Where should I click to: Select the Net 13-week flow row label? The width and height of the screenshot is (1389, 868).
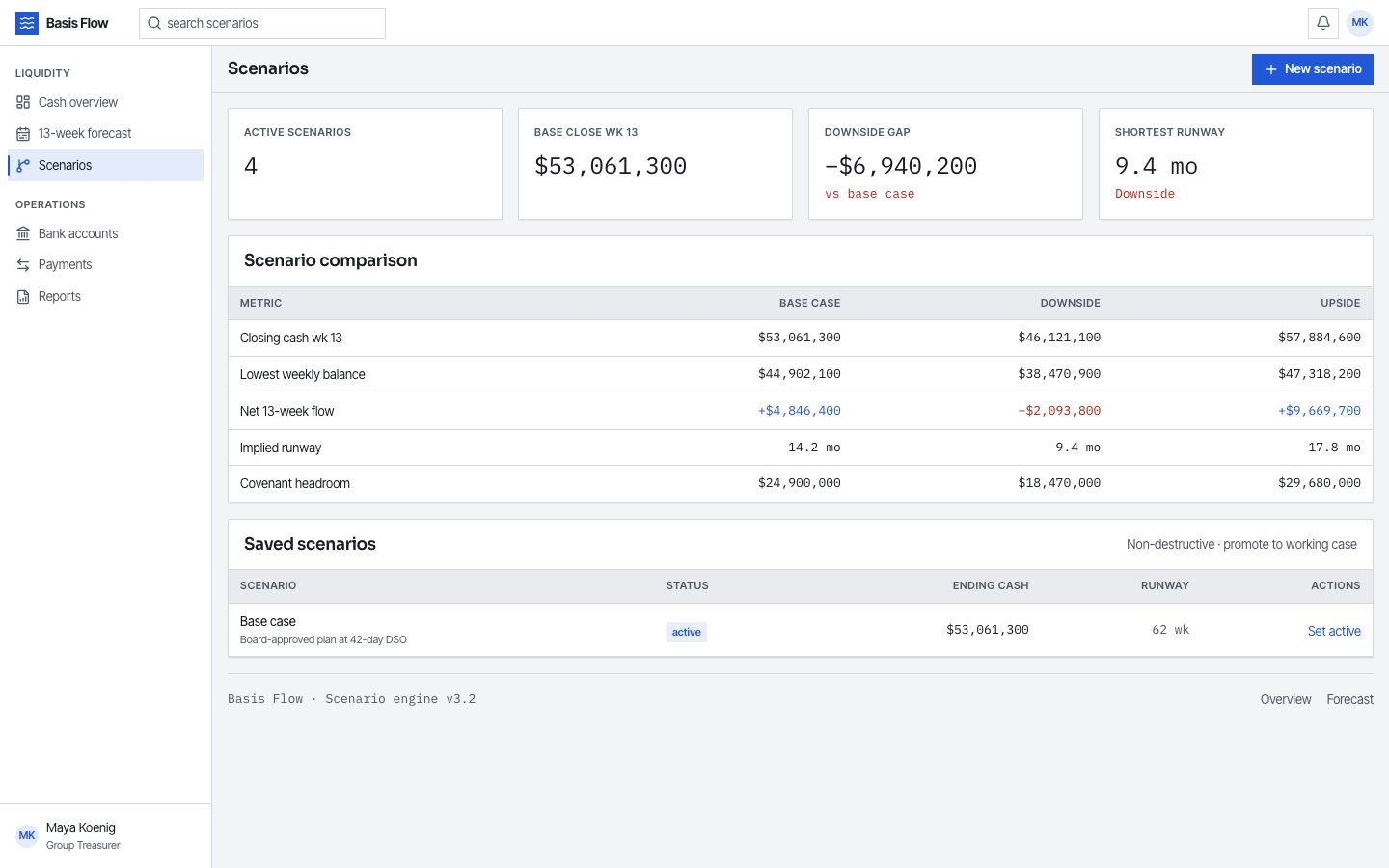click(287, 411)
